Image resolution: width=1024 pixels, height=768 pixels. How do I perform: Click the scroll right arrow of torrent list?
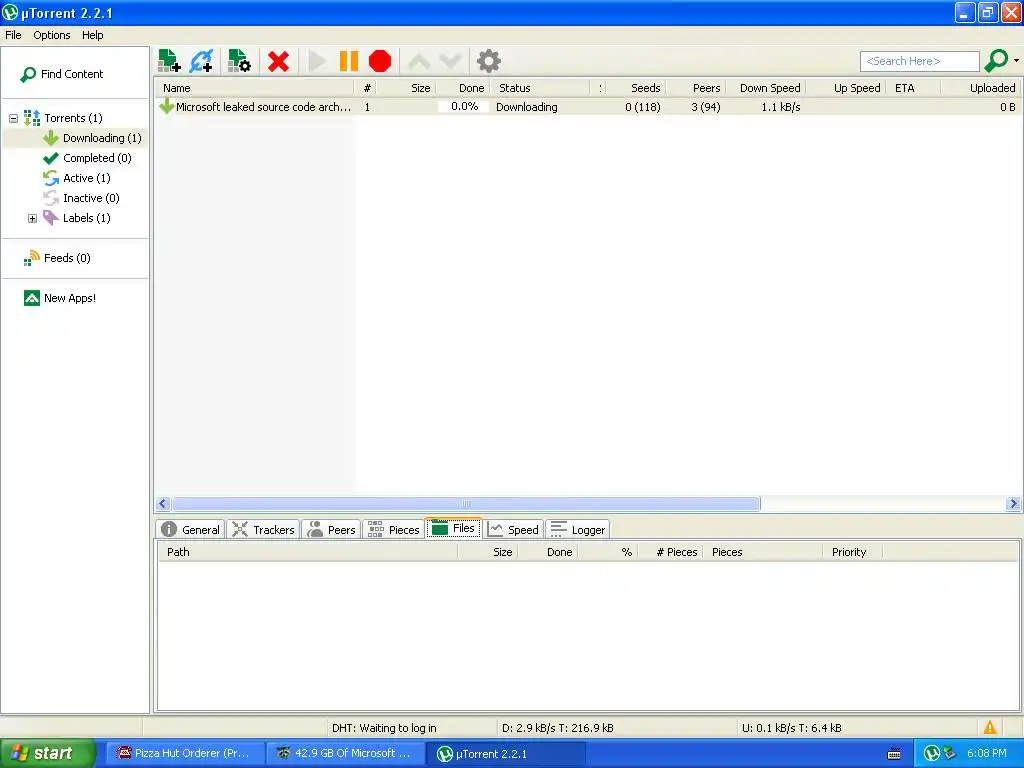pyautogui.click(x=1013, y=504)
